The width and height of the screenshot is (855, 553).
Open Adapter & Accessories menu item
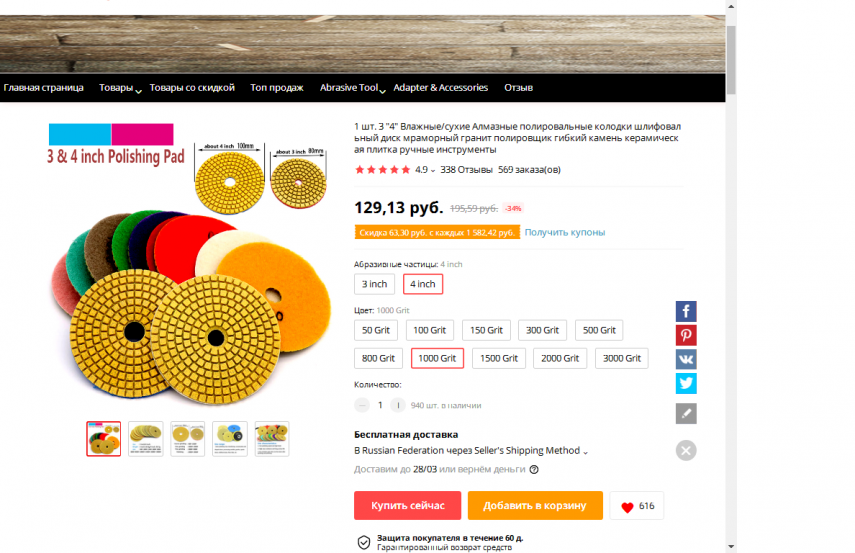click(x=441, y=88)
